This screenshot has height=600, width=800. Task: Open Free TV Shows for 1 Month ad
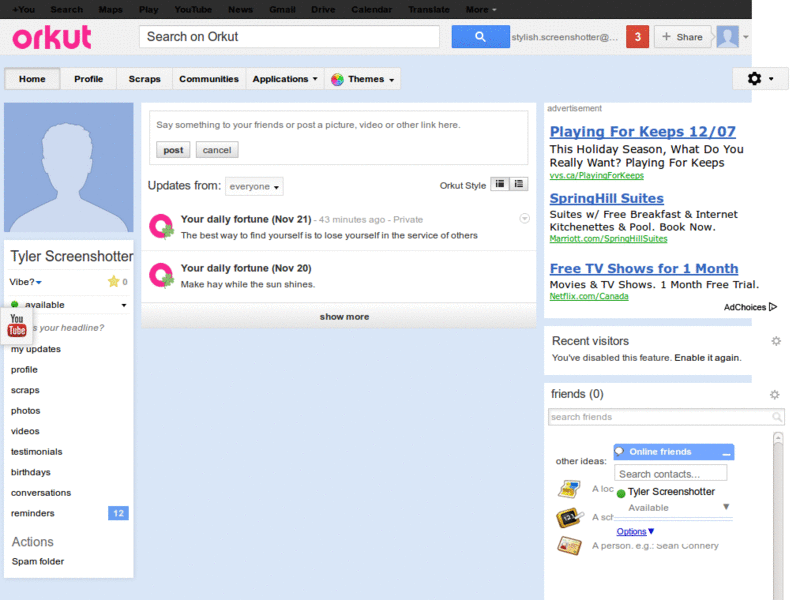(644, 268)
